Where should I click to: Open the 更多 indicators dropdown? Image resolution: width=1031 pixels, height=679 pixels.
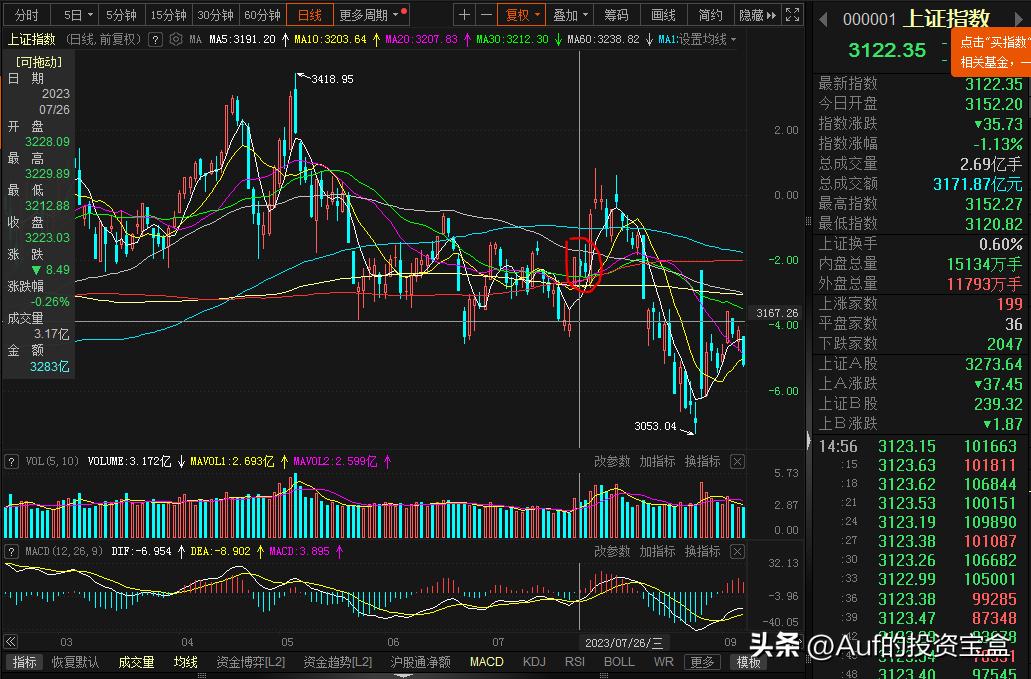coord(702,662)
